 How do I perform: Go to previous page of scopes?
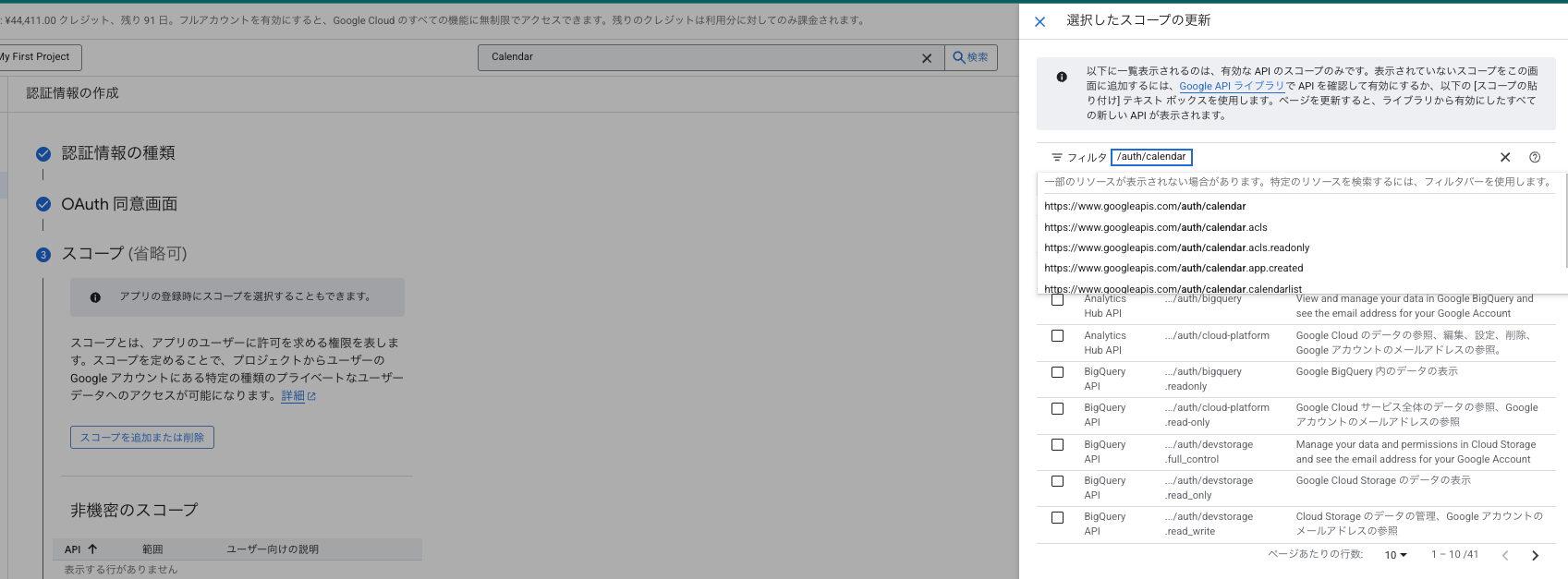coord(1505,555)
